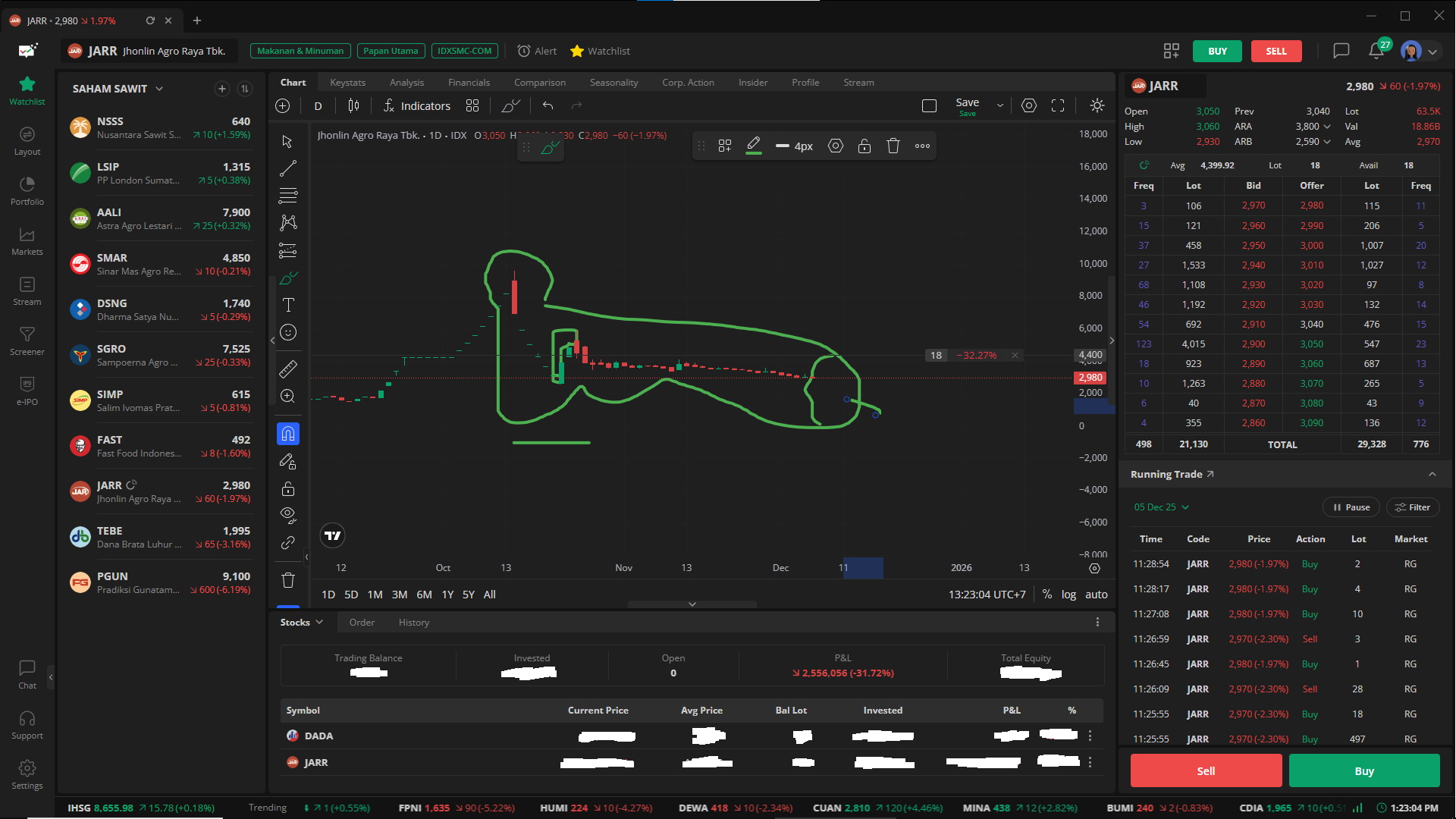Pause the running trade feed
The image size is (1456, 819).
coord(1351,507)
